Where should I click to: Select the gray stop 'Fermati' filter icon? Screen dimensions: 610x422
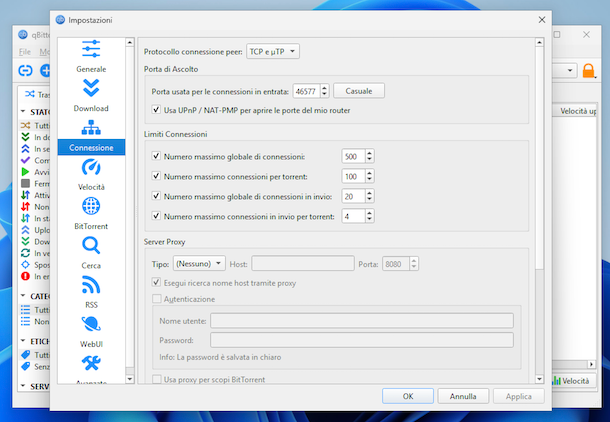coord(25,184)
